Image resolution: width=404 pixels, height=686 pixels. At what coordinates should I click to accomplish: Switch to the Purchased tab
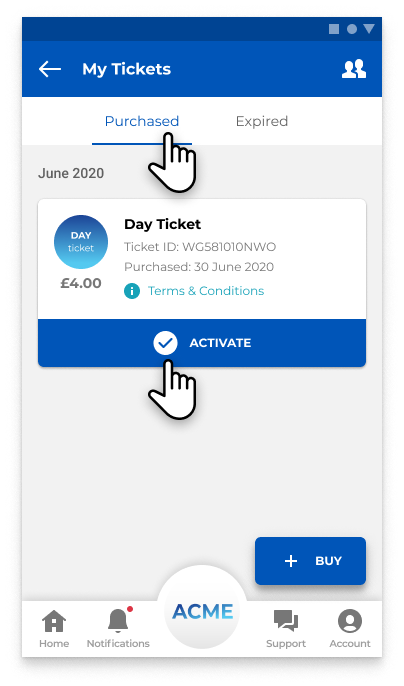[142, 121]
